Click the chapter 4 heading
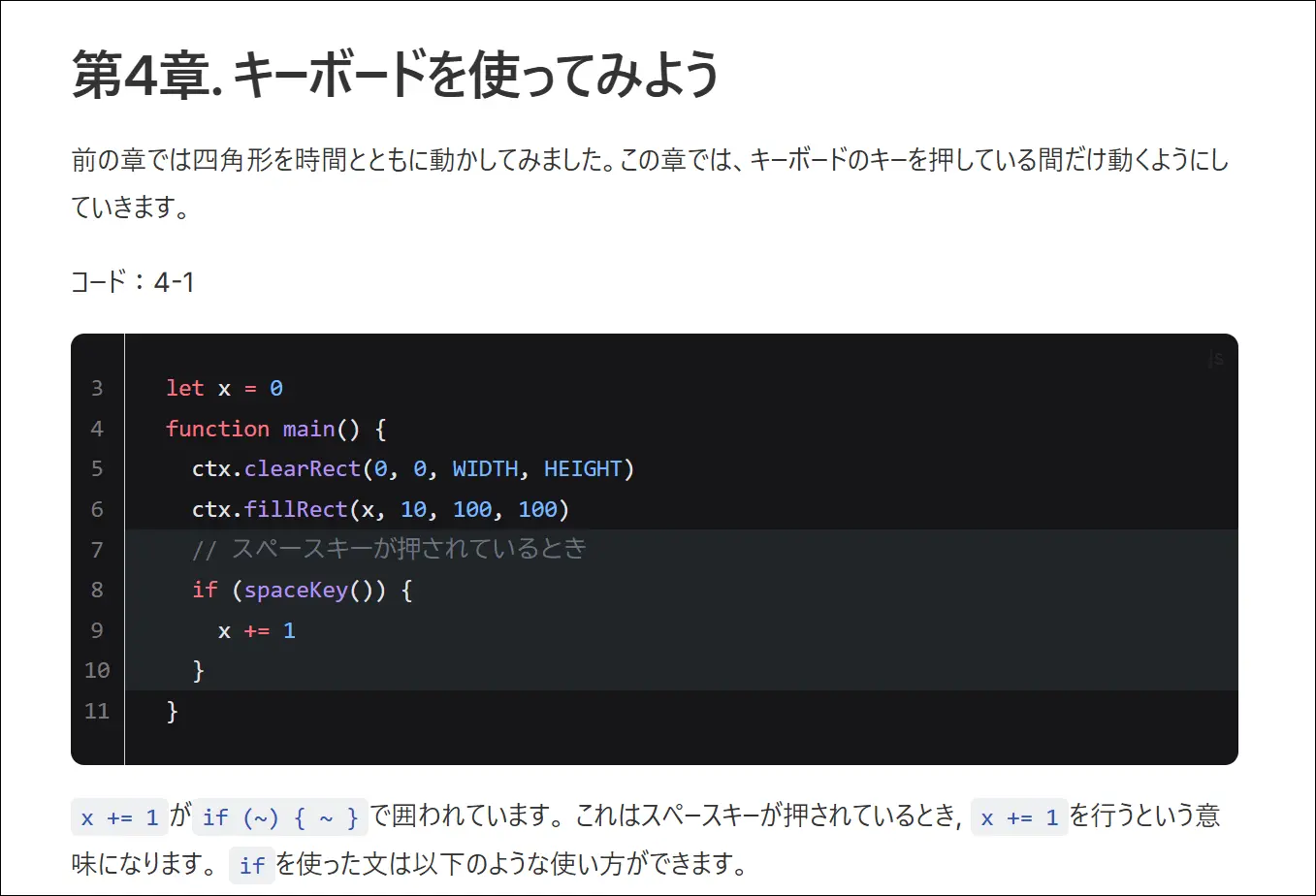This screenshot has width=1316, height=896. click(395, 75)
